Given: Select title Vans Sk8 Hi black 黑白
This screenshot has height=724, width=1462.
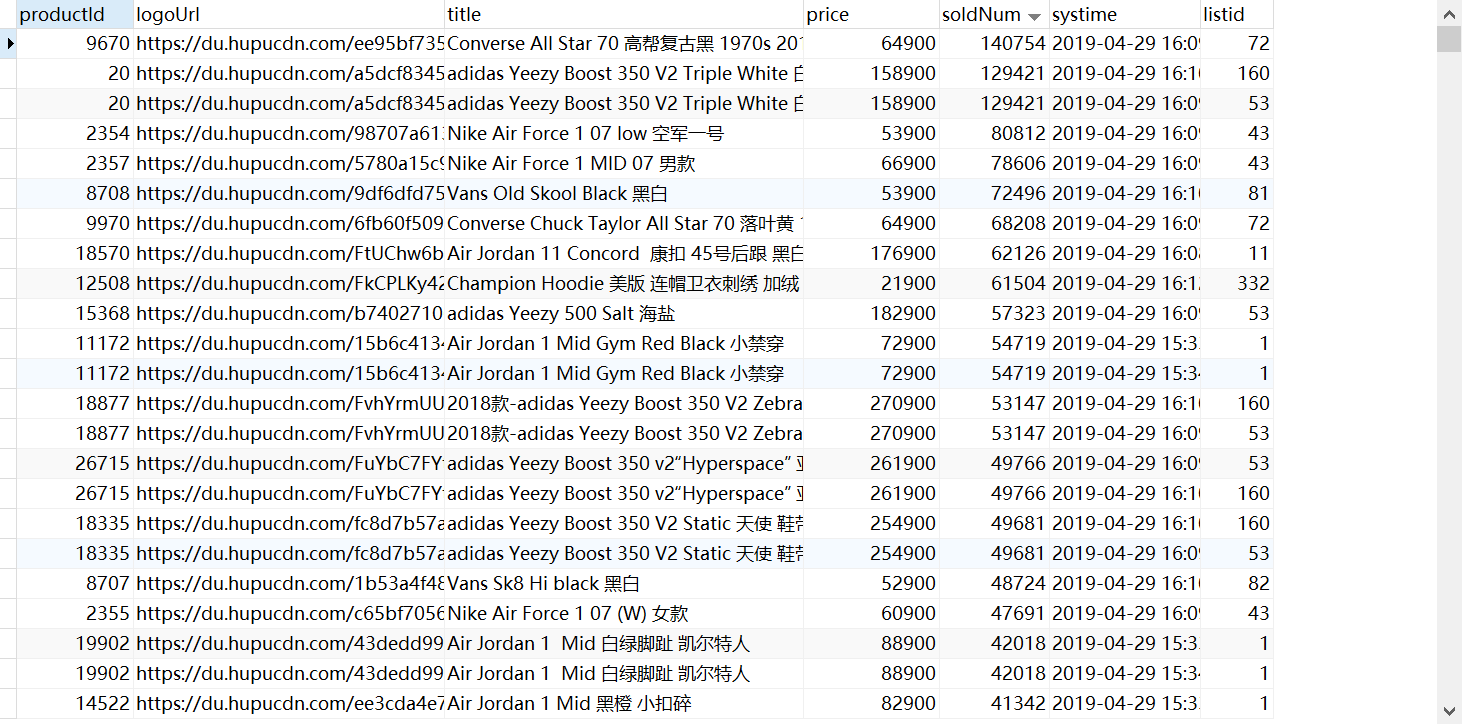Looking at the screenshot, I should [x=624, y=584].
